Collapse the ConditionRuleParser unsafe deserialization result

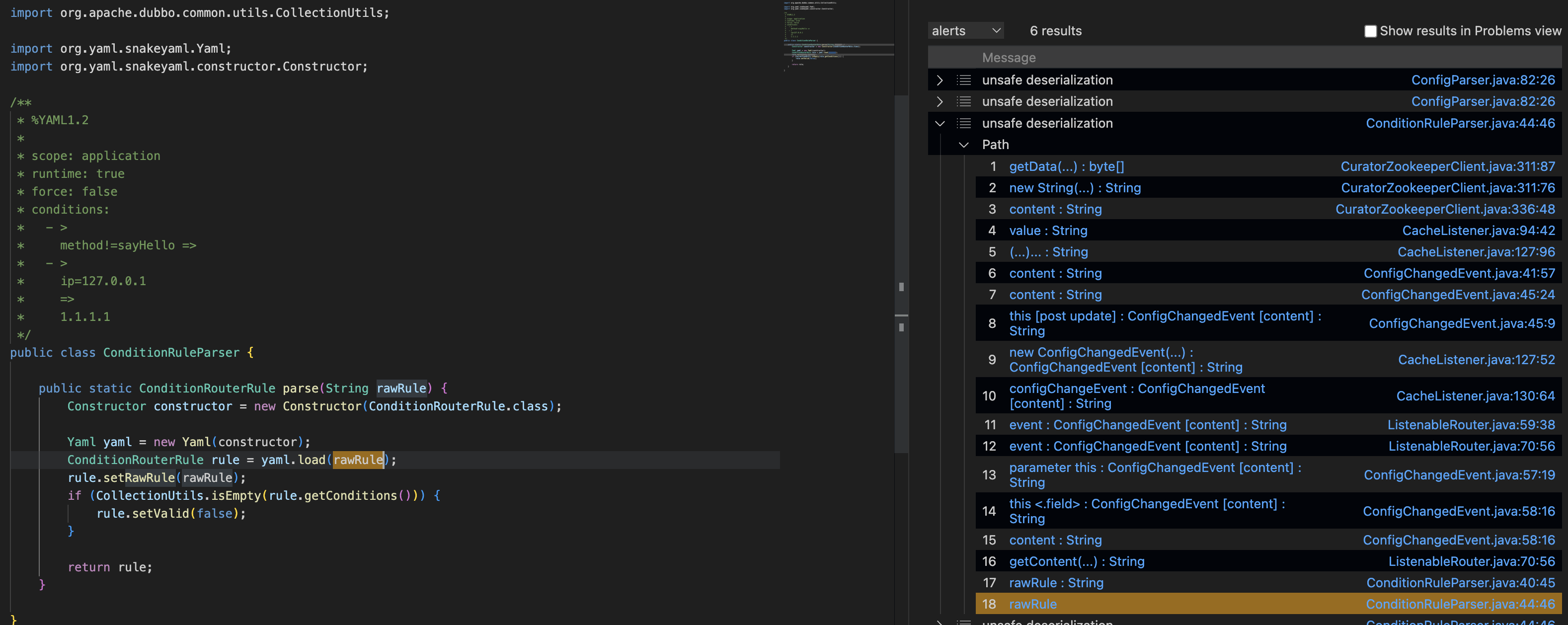(x=939, y=124)
